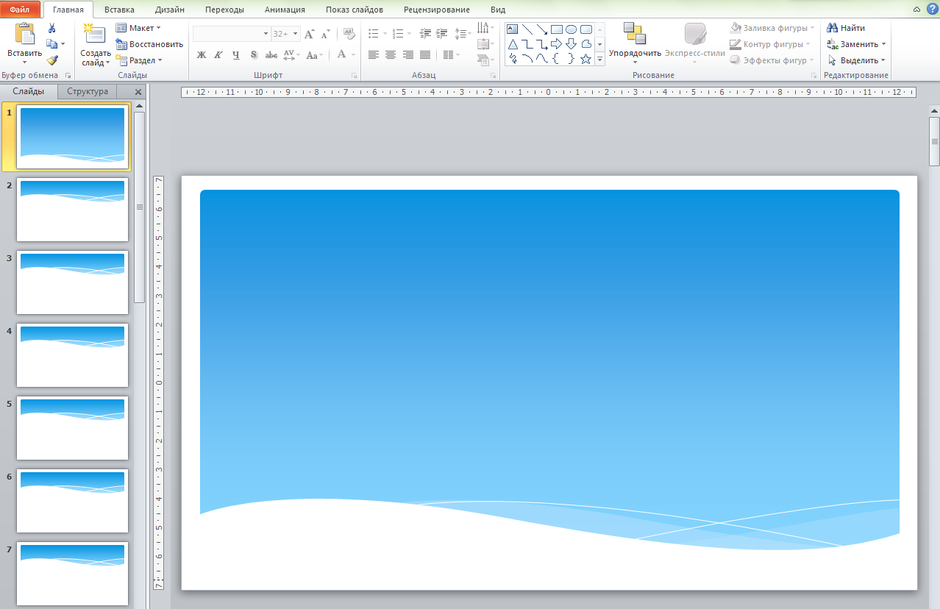Toggle align text left
Screen dimensions: 940x609
tap(373, 55)
